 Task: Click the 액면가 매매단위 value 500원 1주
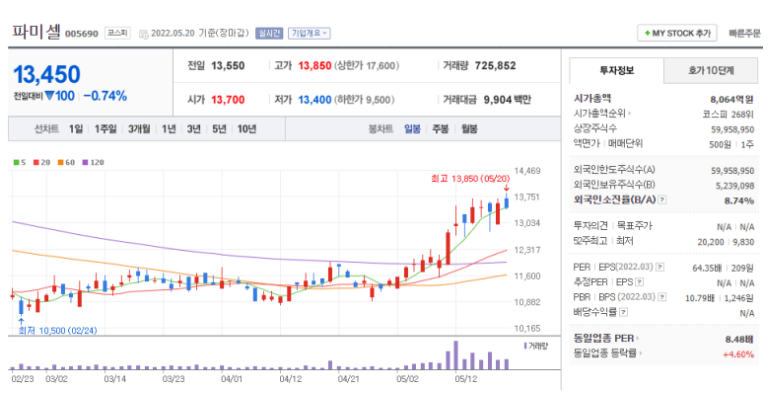[731, 144]
